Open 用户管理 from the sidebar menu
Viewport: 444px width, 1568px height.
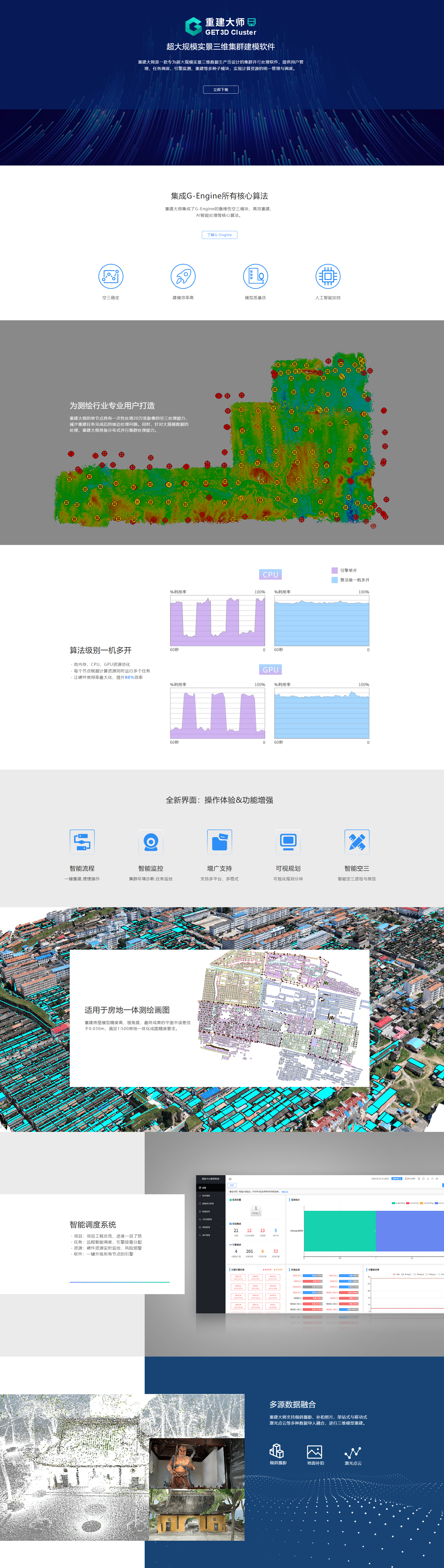[x=206, y=1235]
